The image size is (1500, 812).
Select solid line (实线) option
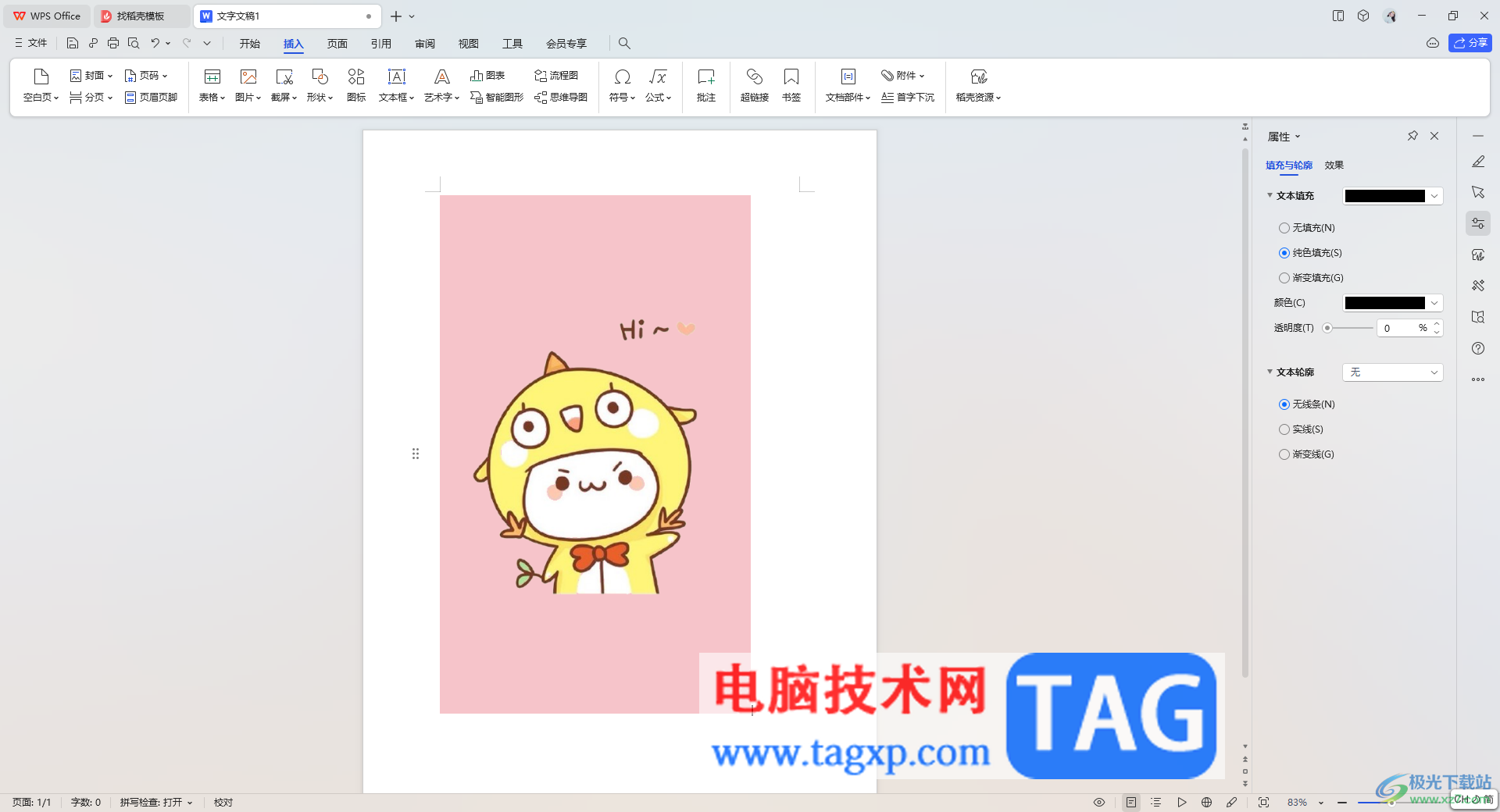[1301, 429]
